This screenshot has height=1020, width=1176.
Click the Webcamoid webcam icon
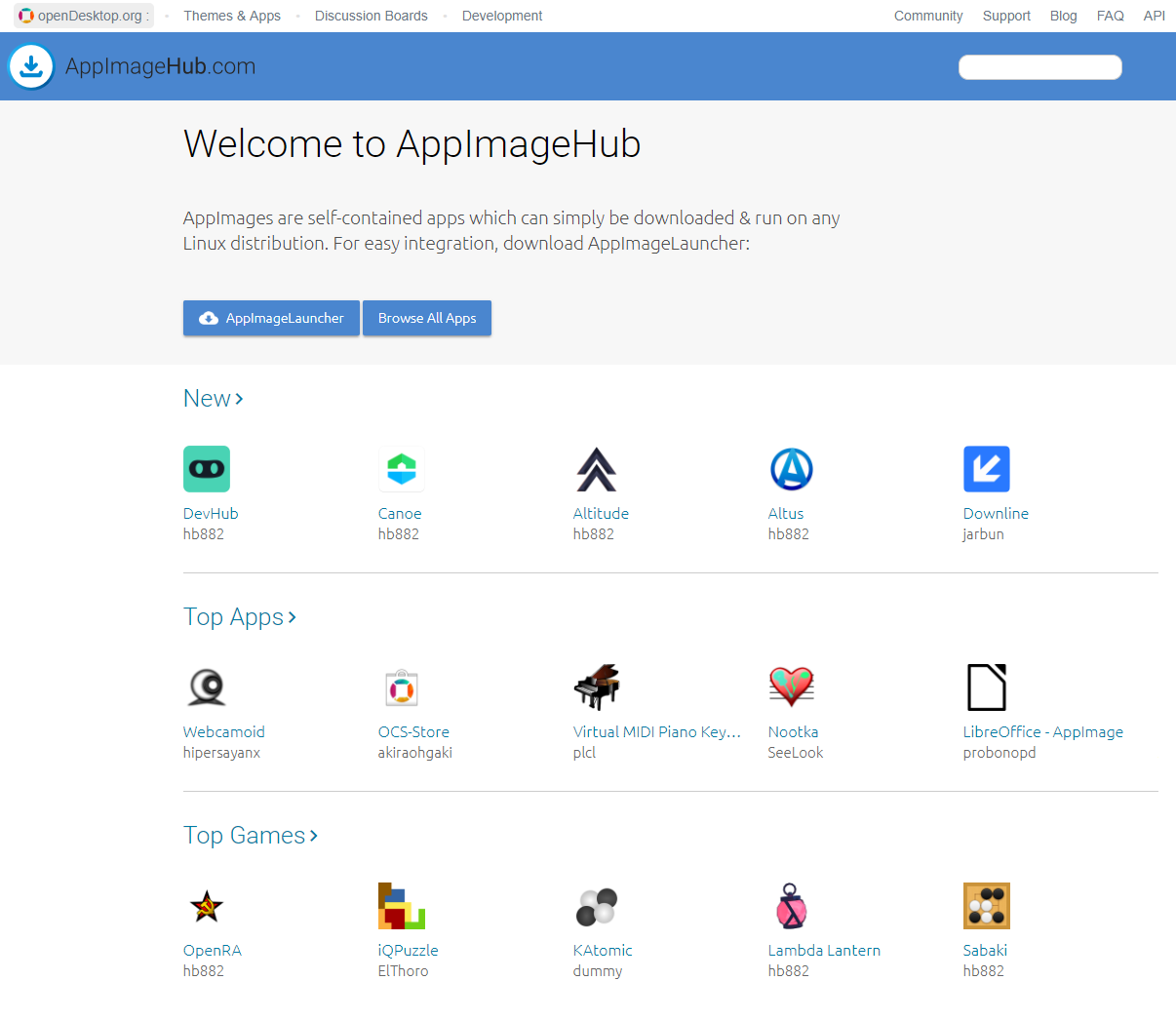[206, 687]
